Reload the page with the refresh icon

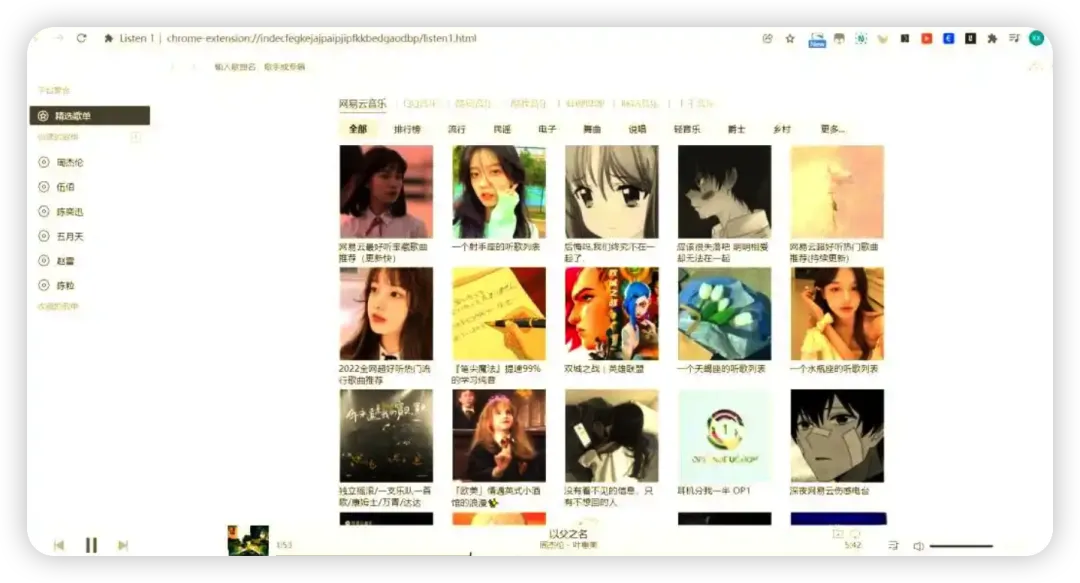tap(81, 38)
